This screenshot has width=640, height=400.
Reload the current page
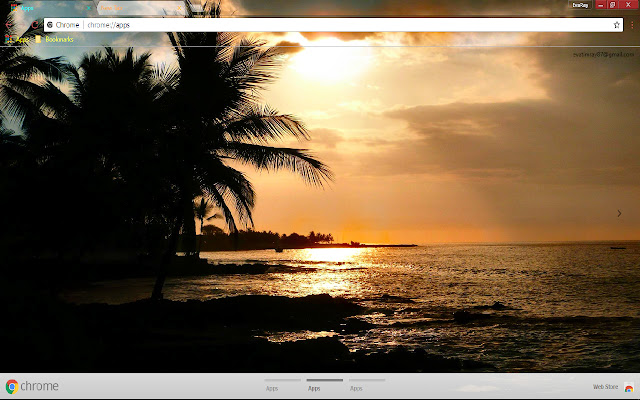[x=35, y=25]
